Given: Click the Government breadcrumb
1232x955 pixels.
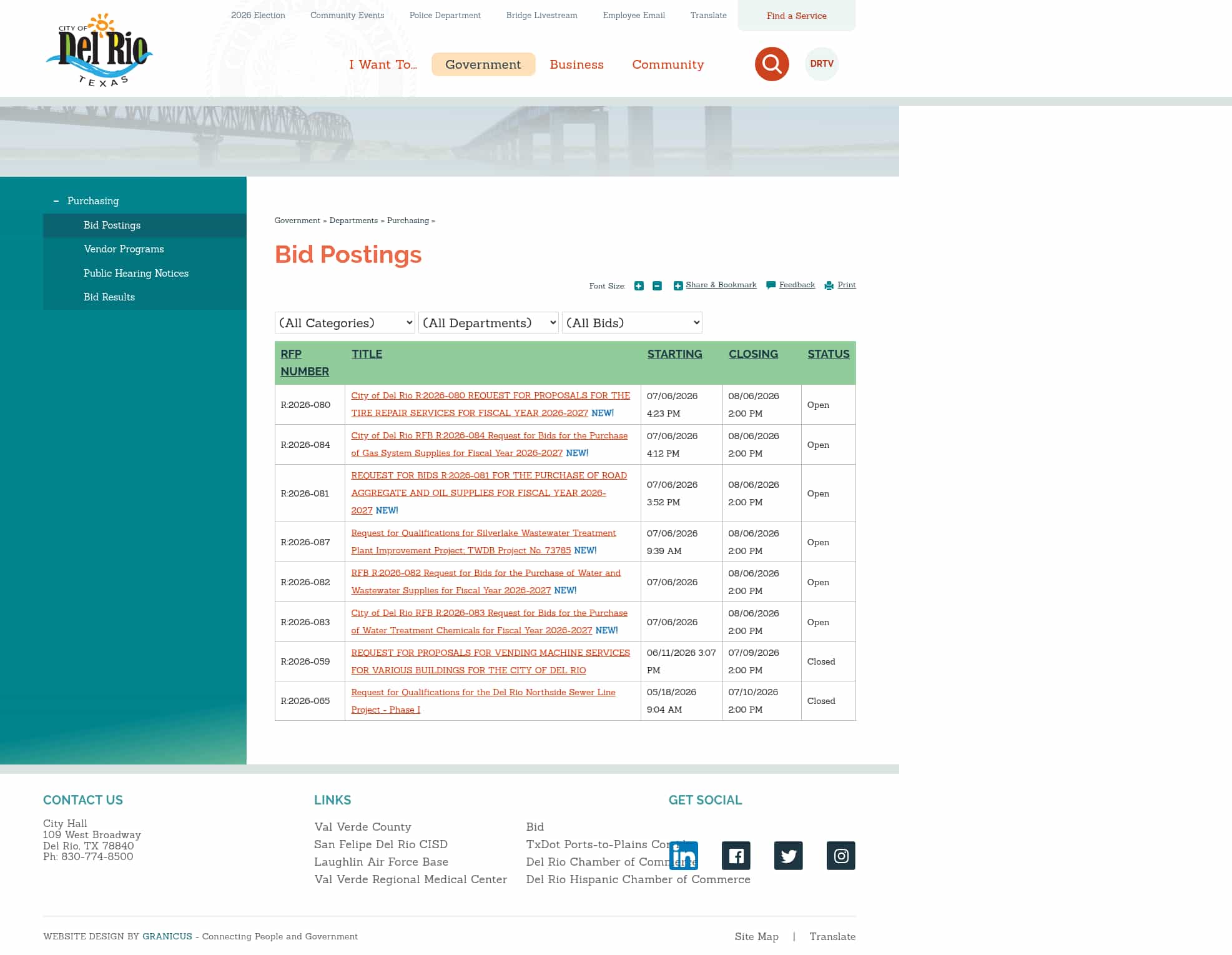Looking at the screenshot, I should pos(297,220).
